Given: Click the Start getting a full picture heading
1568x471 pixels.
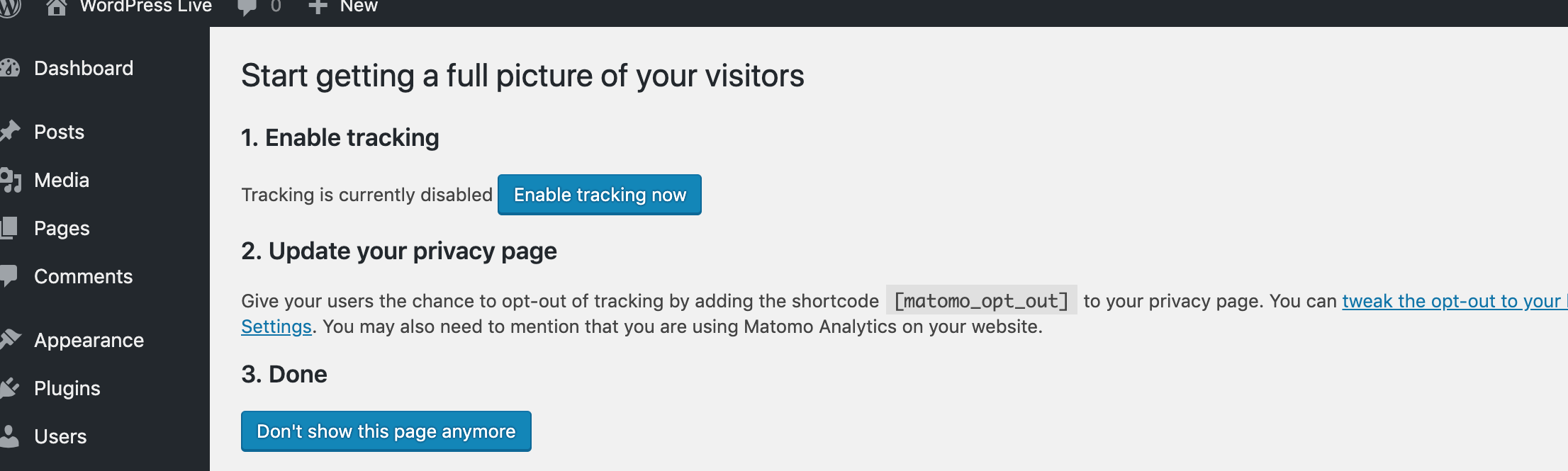Looking at the screenshot, I should (x=523, y=76).
